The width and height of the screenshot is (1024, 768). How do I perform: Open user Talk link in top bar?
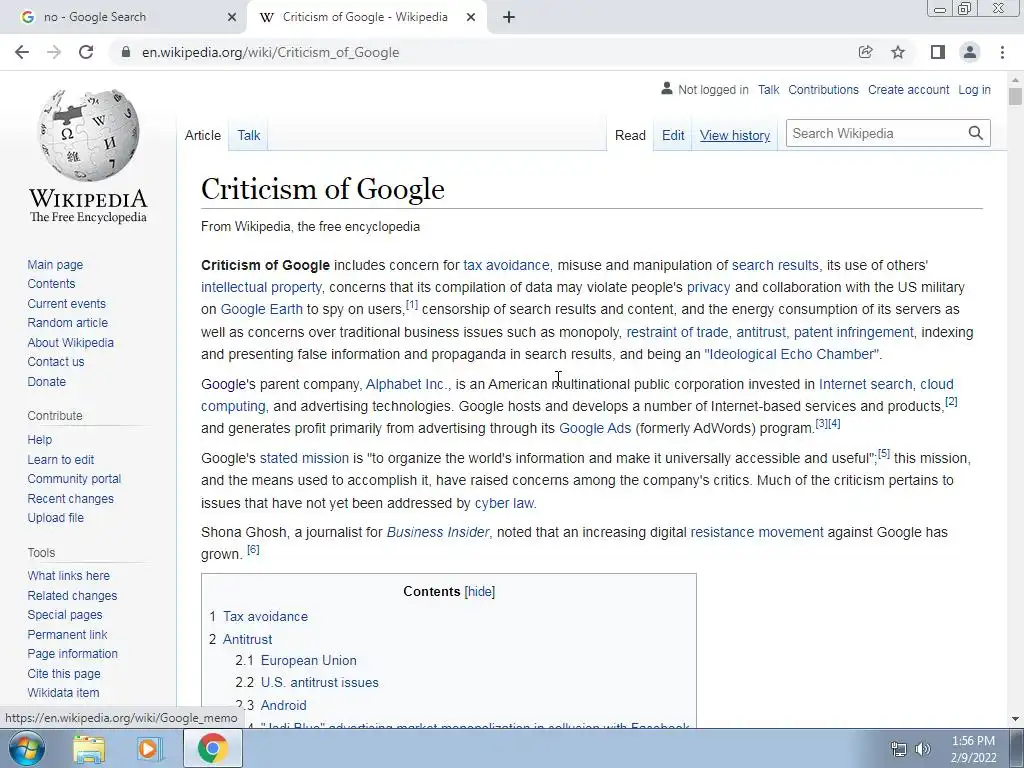tap(768, 89)
